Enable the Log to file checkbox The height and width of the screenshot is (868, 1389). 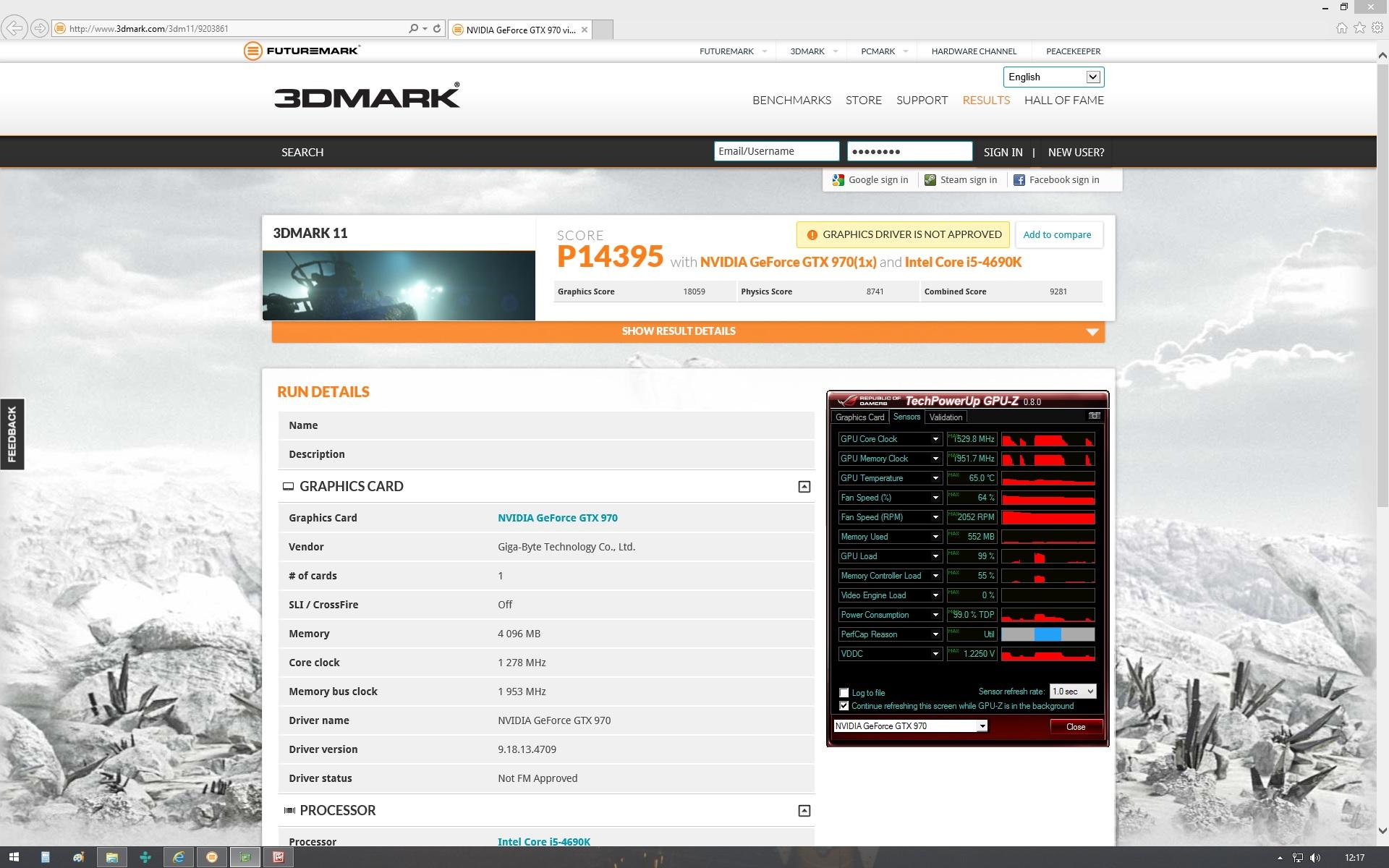tap(844, 693)
